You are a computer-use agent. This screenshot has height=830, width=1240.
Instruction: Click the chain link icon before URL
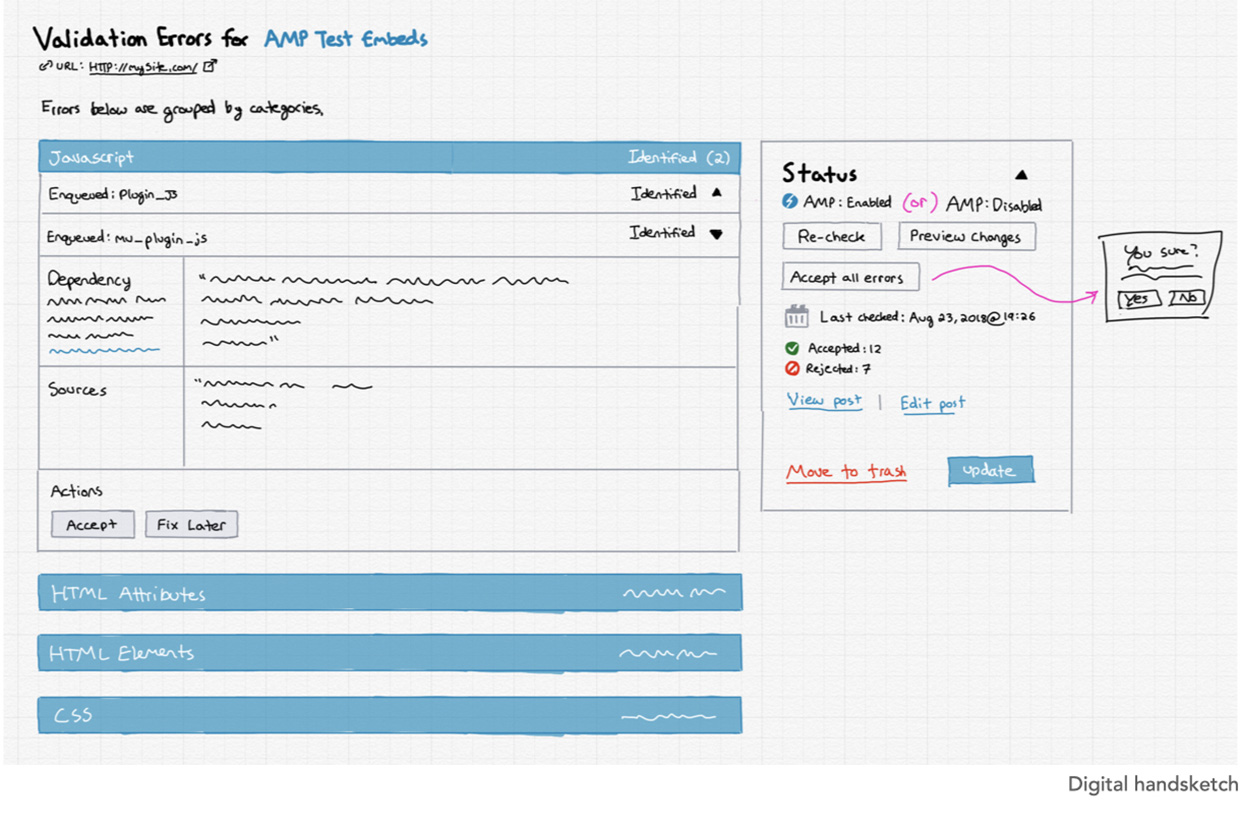(45, 68)
